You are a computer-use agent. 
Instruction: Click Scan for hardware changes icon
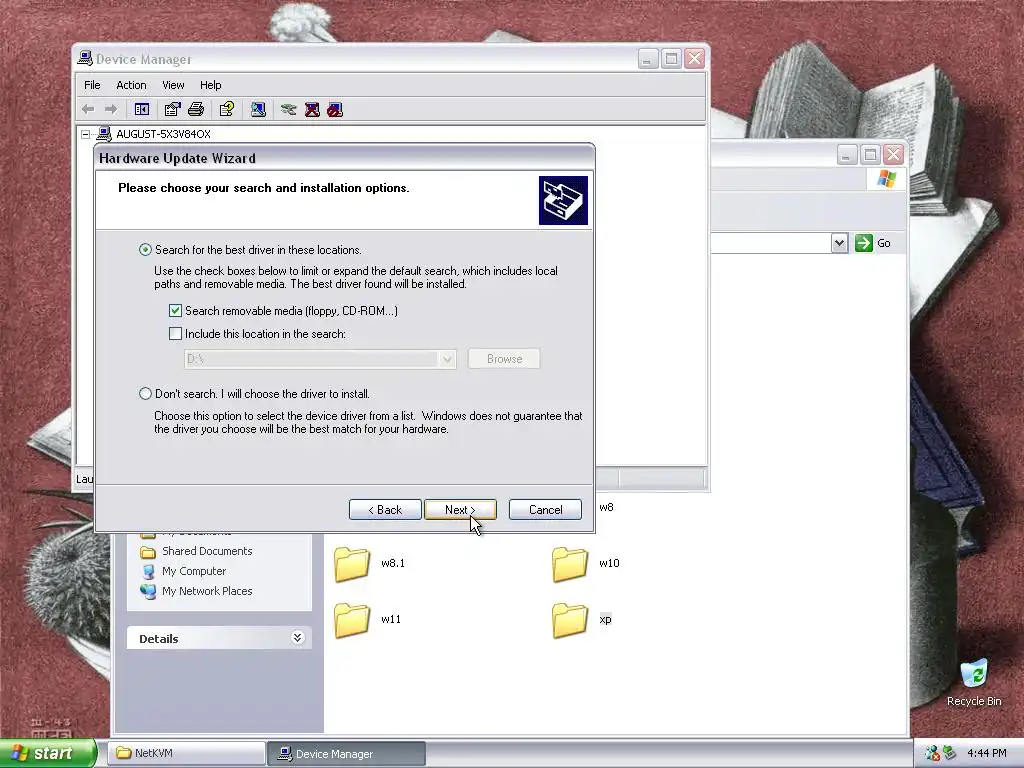click(258, 109)
